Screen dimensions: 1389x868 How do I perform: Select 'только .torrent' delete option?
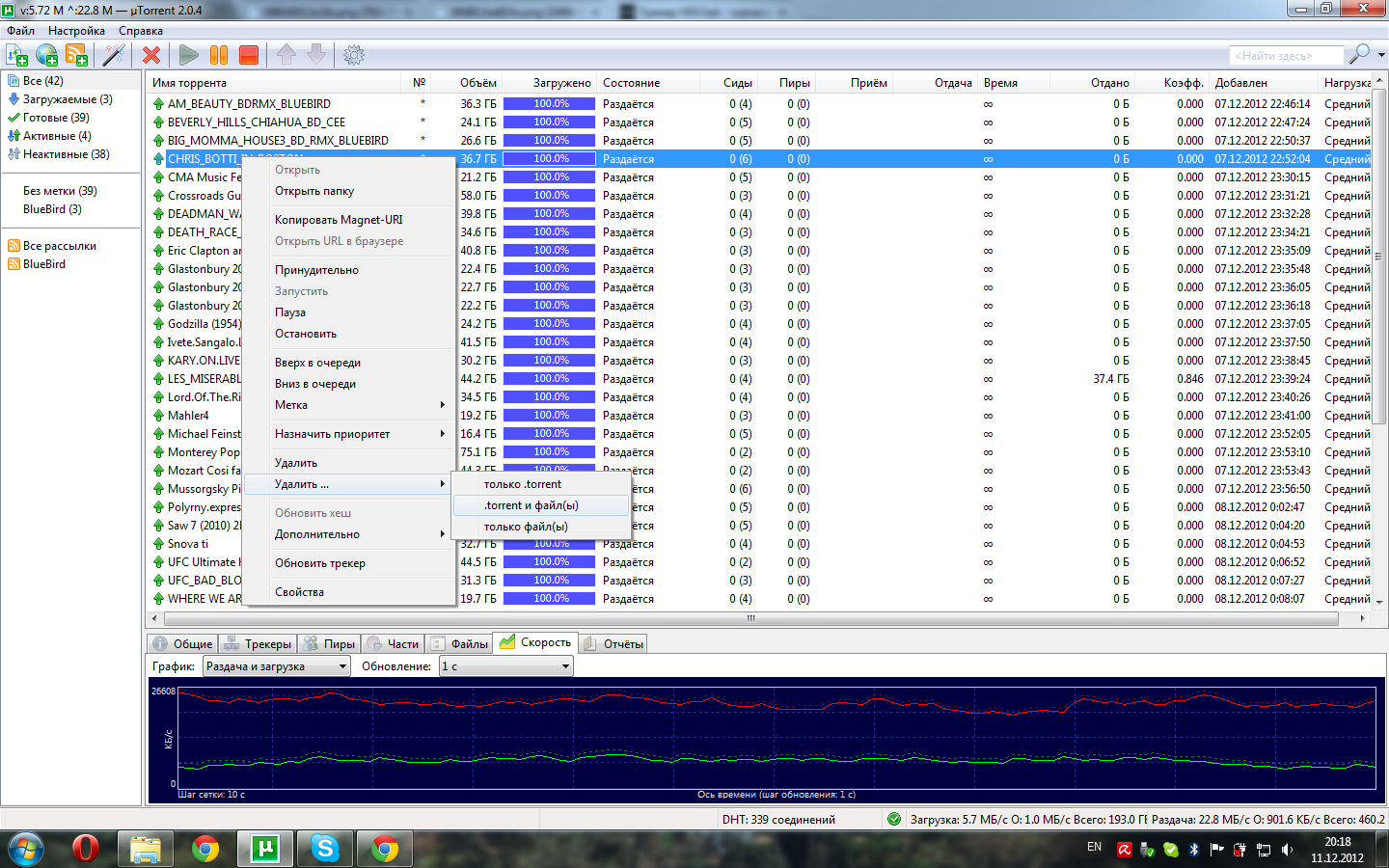point(541,484)
